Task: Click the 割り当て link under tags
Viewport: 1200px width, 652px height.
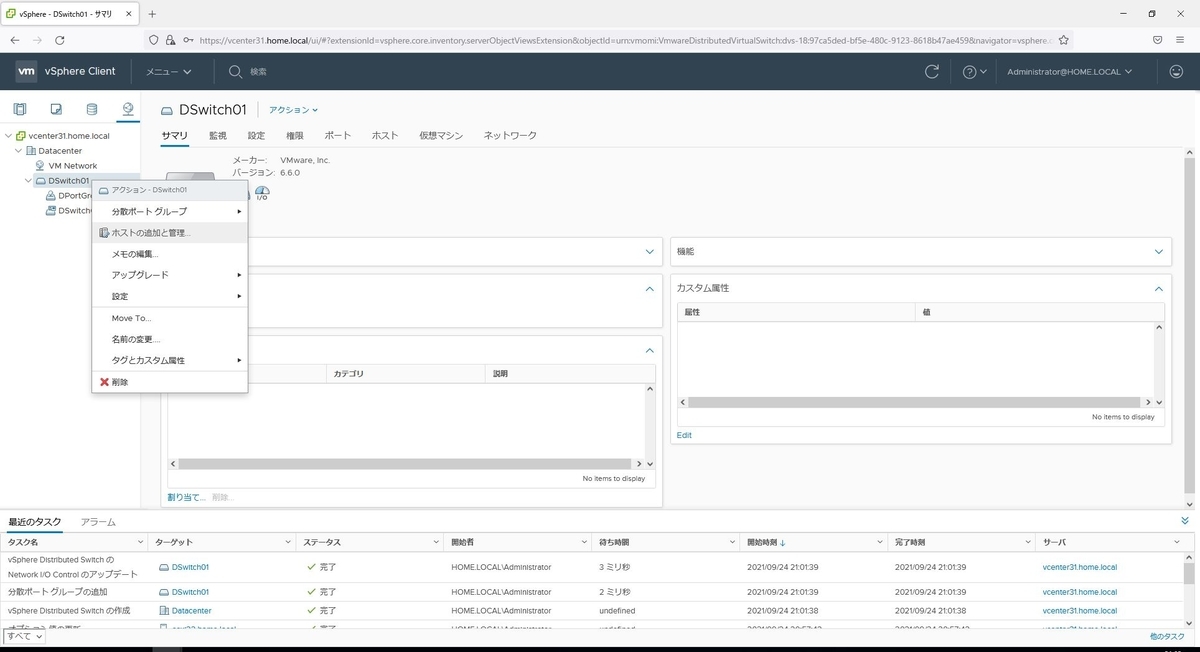Action: pyautogui.click(x=186, y=497)
